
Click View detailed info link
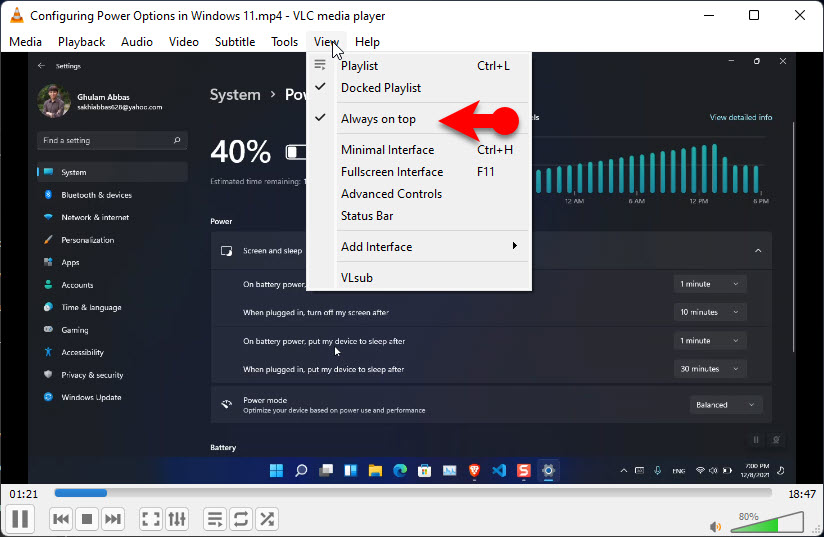point(740,117)
